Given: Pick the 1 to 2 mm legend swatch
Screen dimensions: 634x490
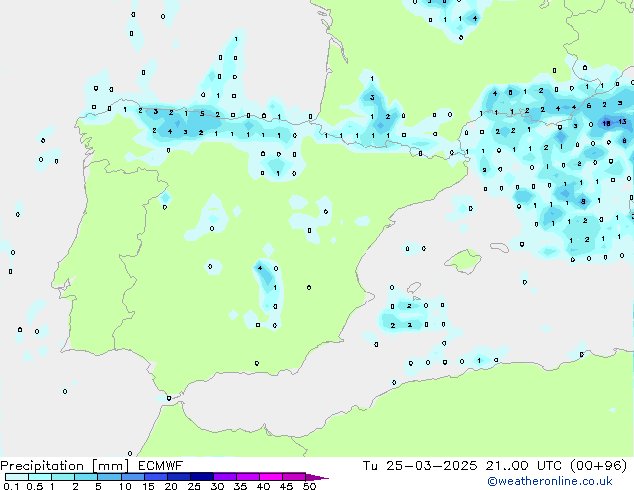Looking at the screenshot, I should 63,477.
